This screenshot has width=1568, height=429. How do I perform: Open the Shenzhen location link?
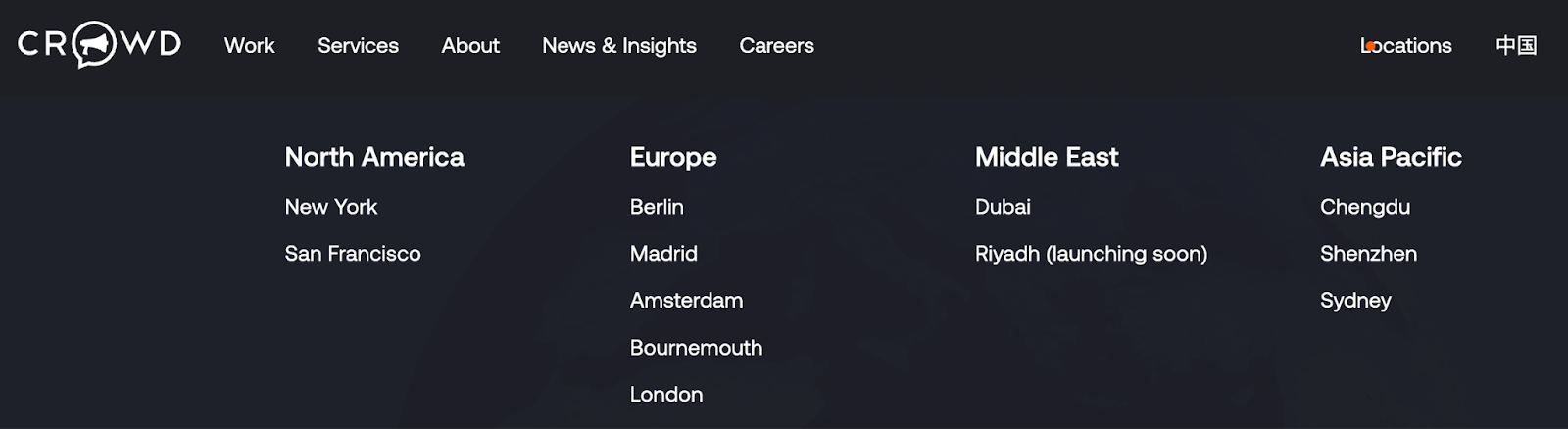[x=1368, y=254]
